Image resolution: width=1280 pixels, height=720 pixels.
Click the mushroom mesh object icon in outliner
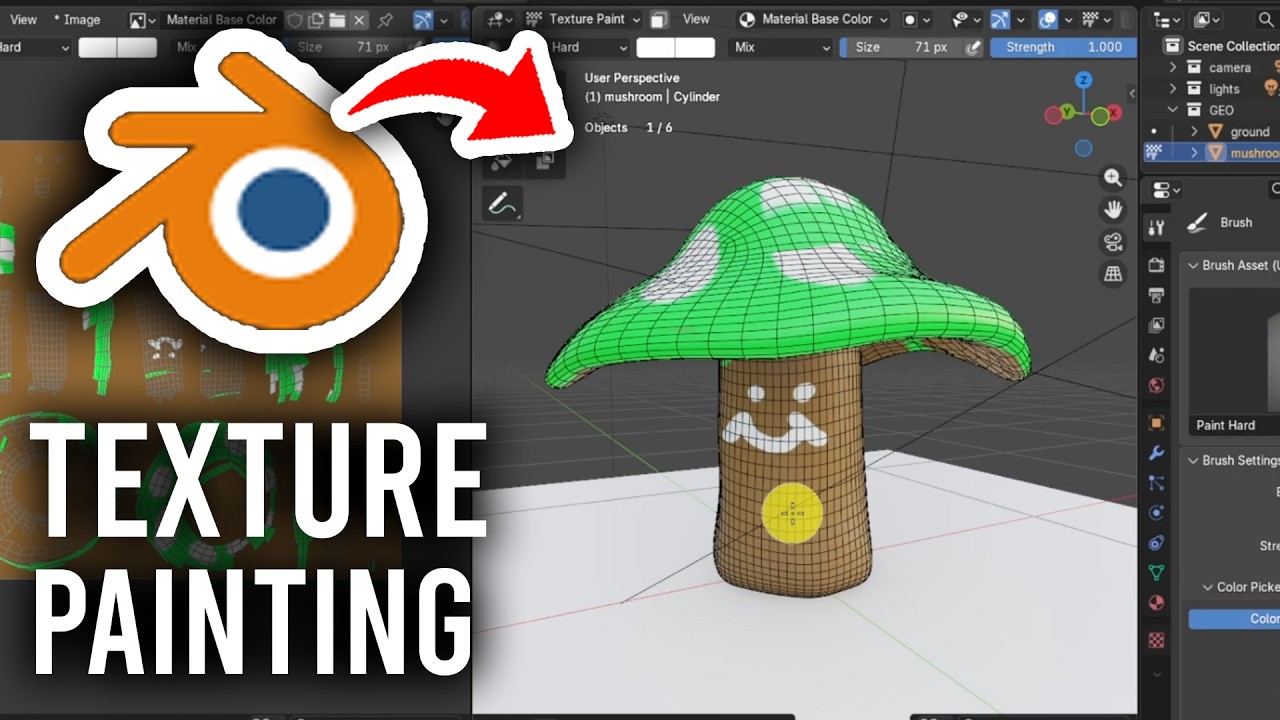(x=1216, y=153)
